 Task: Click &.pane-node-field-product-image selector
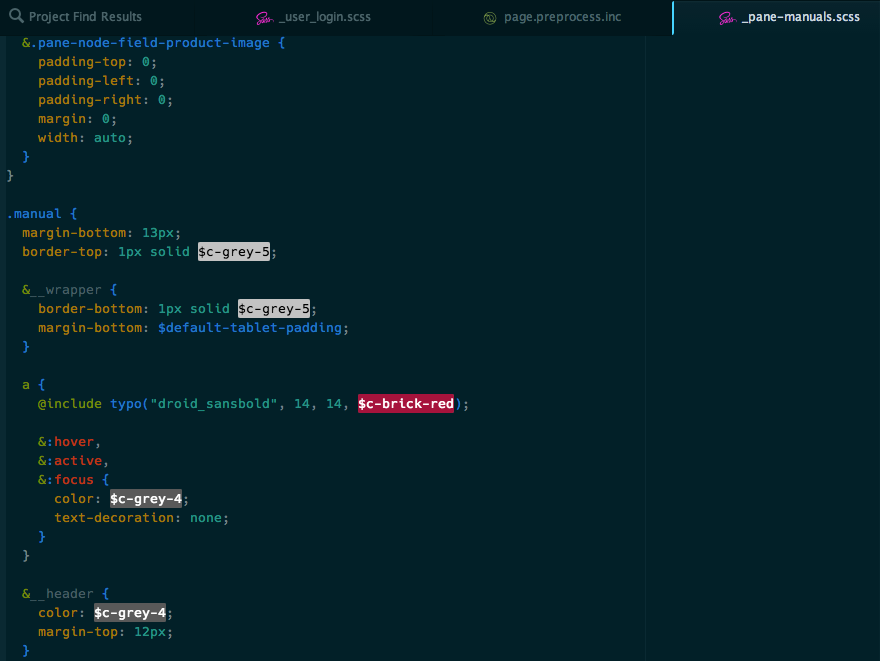point(145,43)
